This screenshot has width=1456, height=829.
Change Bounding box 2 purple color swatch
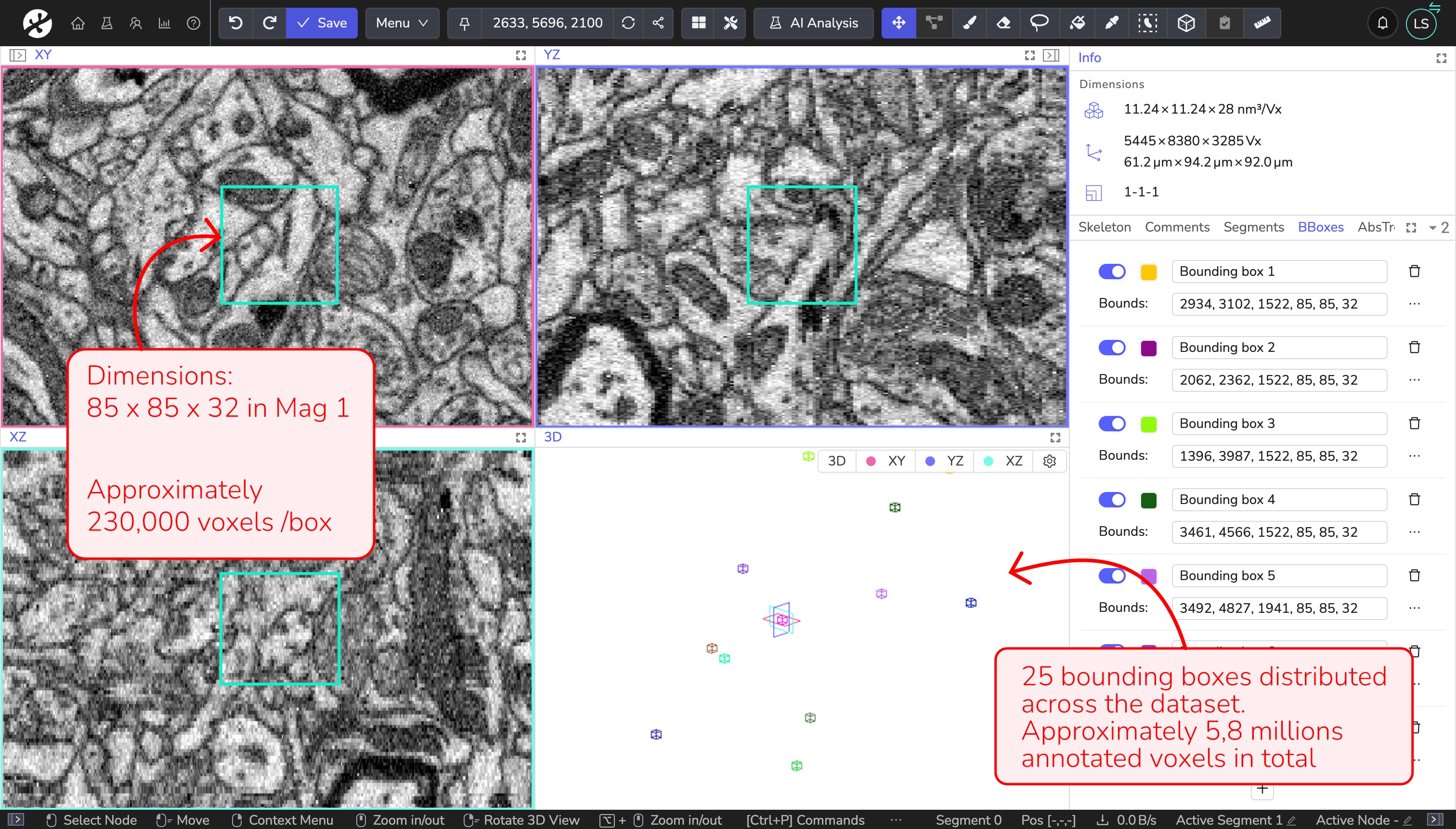[x=1148, y=348]
